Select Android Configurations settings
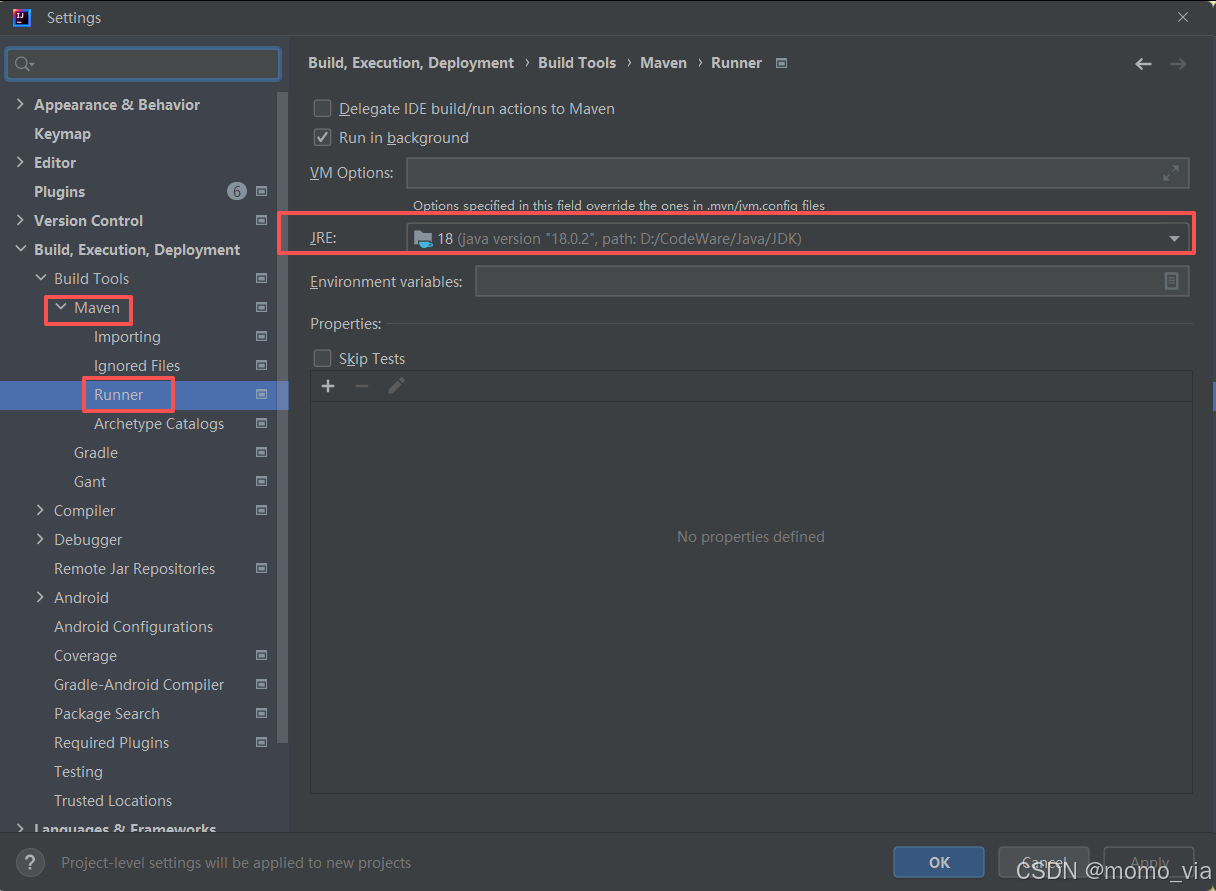1216x891 pixels. (x=133, y=626)
